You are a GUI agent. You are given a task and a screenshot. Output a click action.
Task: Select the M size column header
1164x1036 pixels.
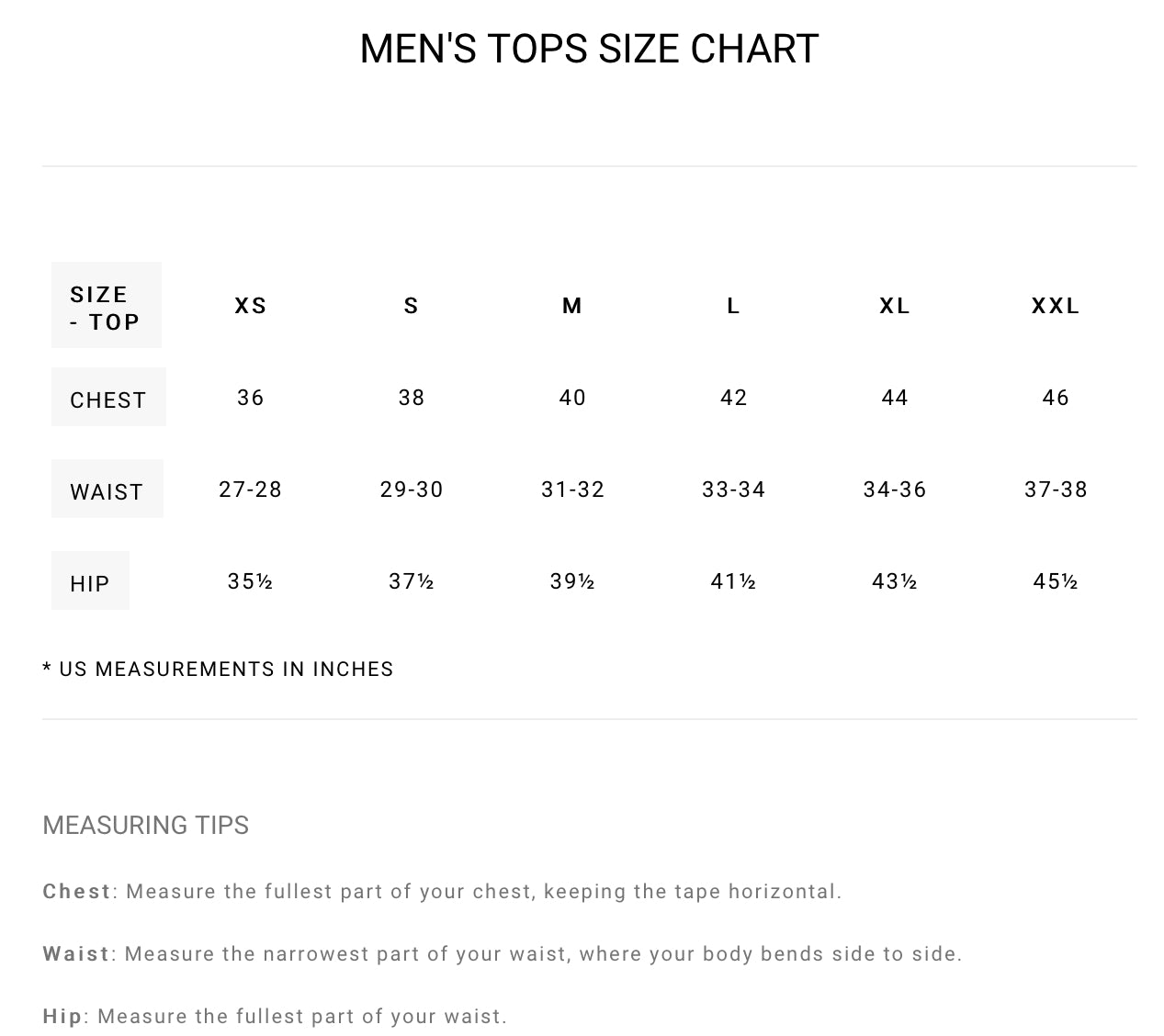pos(572,306)
